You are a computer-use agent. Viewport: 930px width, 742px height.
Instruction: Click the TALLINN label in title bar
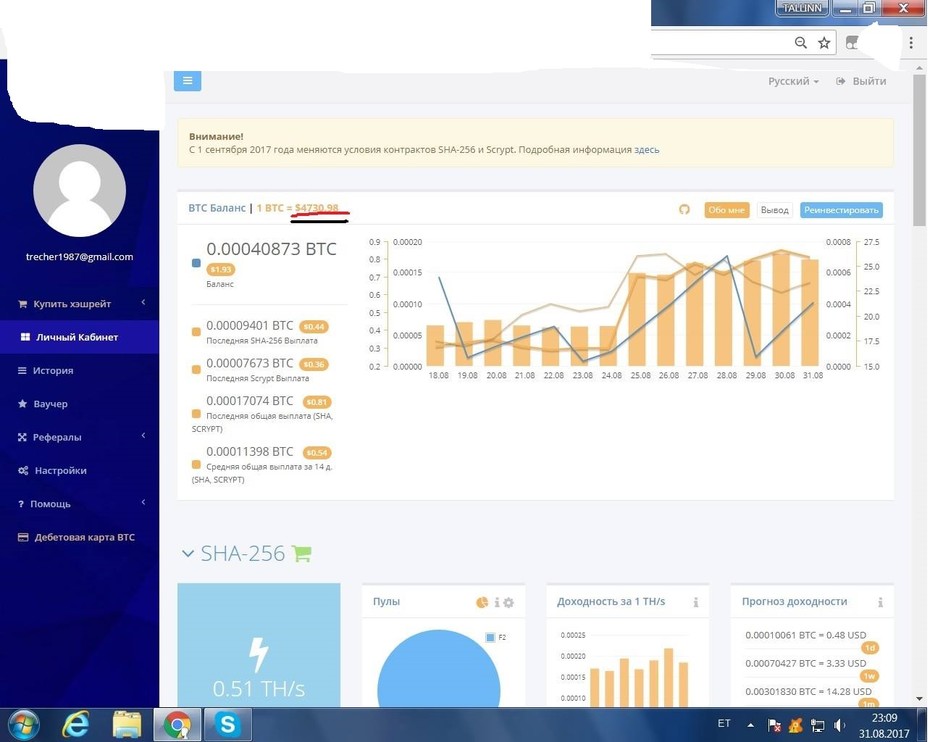802,8
